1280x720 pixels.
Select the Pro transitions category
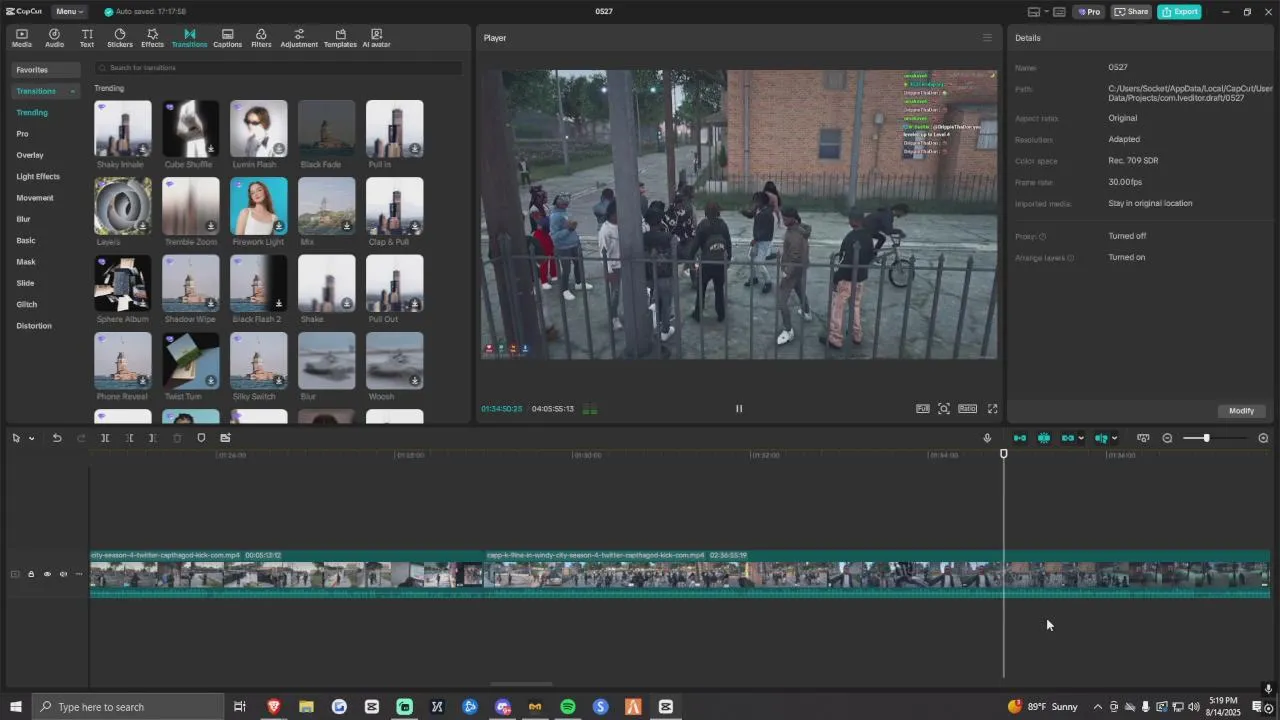(22, 134)
